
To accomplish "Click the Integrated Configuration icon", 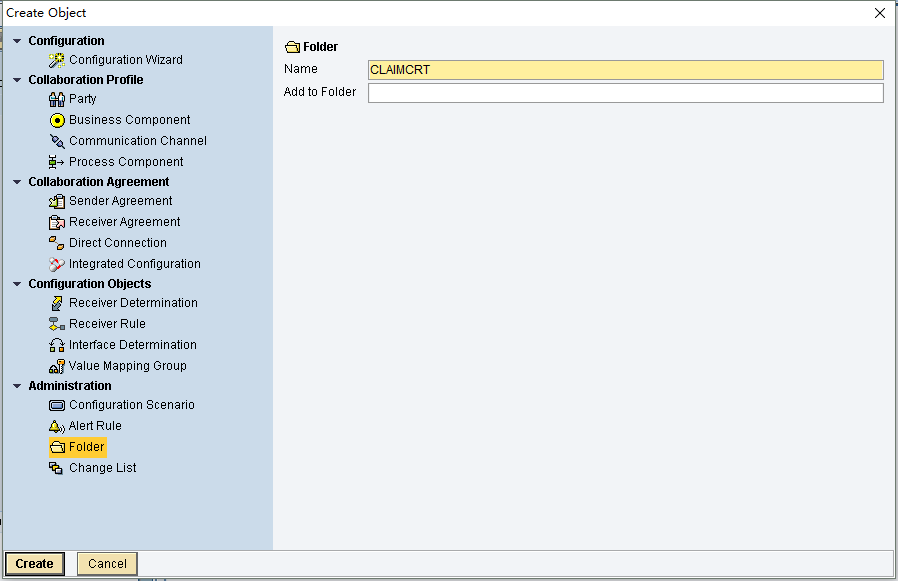I will click(57, 264).
